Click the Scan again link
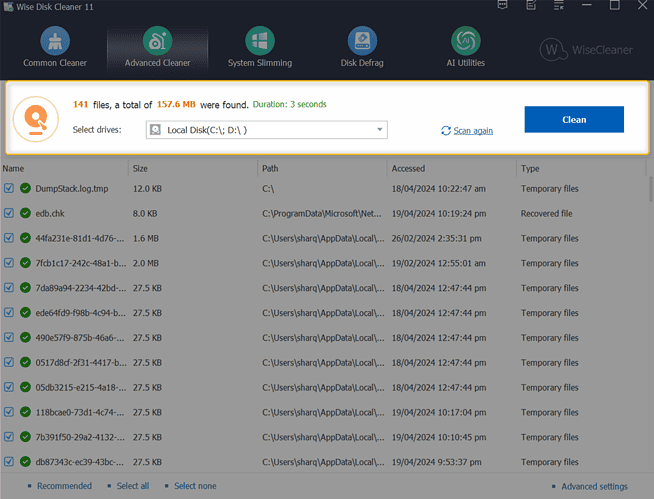The image size is (654, 499). (473, 131)
